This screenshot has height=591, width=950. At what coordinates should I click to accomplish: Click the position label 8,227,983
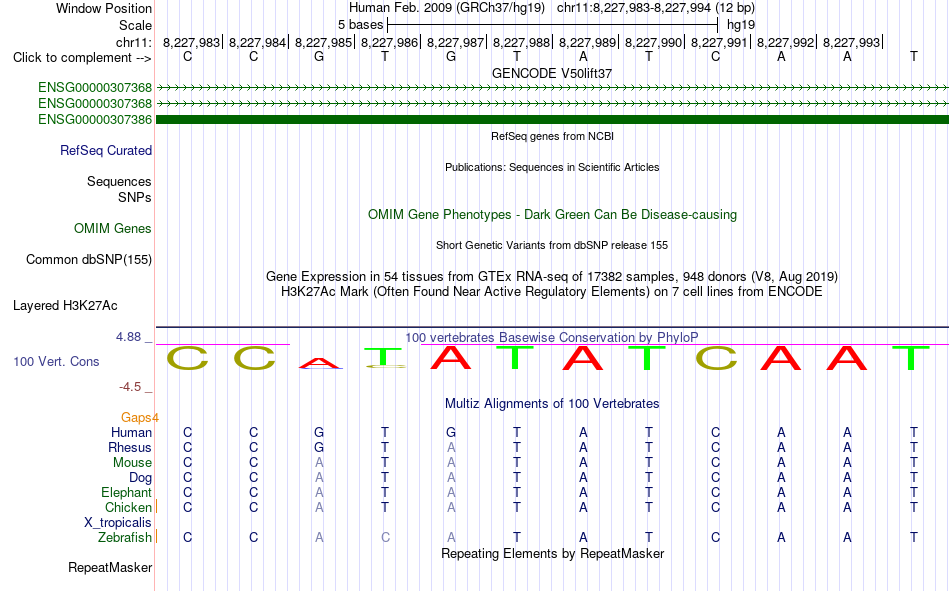coord(191,42)
